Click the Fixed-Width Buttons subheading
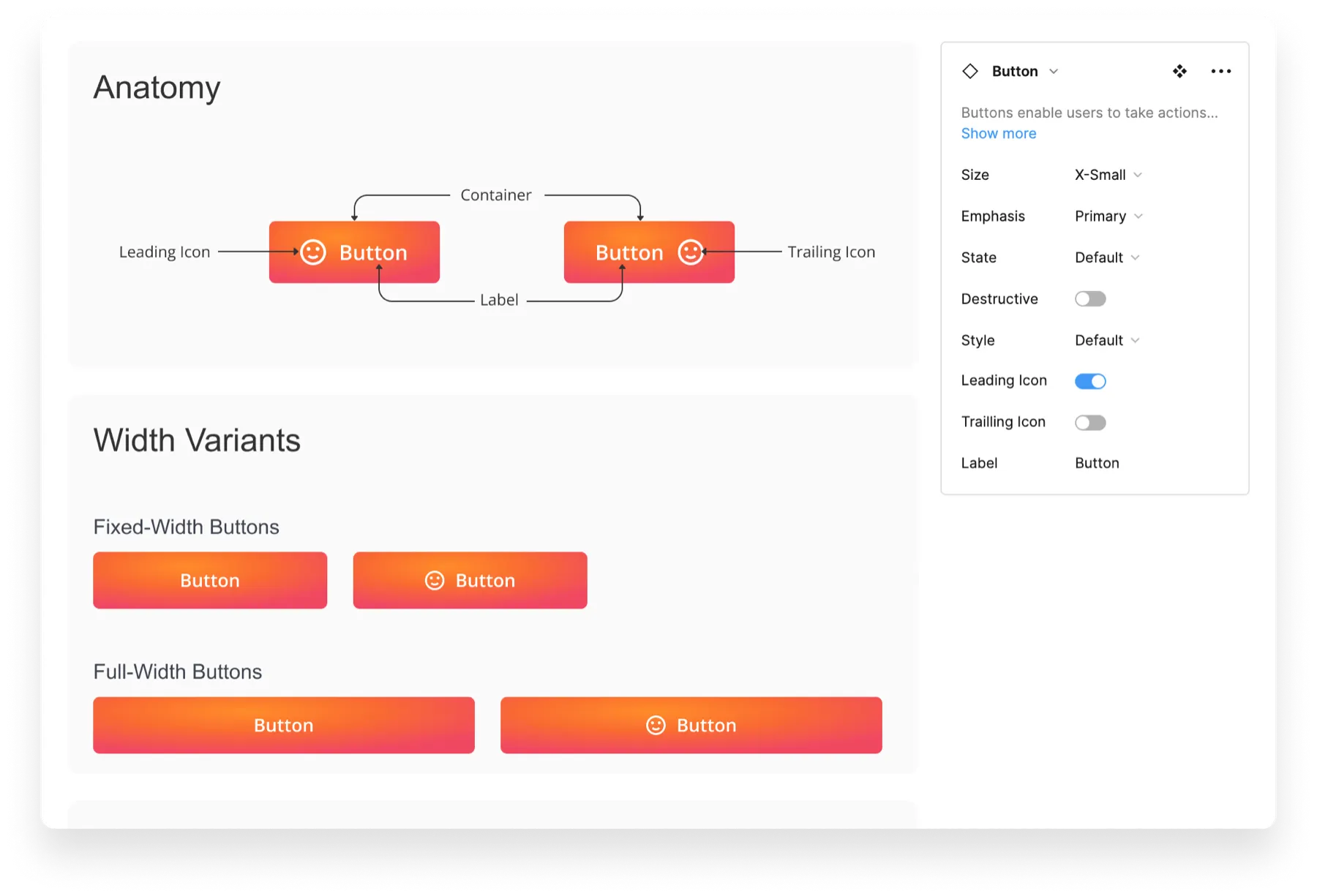The image size is (1317, 896). tap(187, 527)
